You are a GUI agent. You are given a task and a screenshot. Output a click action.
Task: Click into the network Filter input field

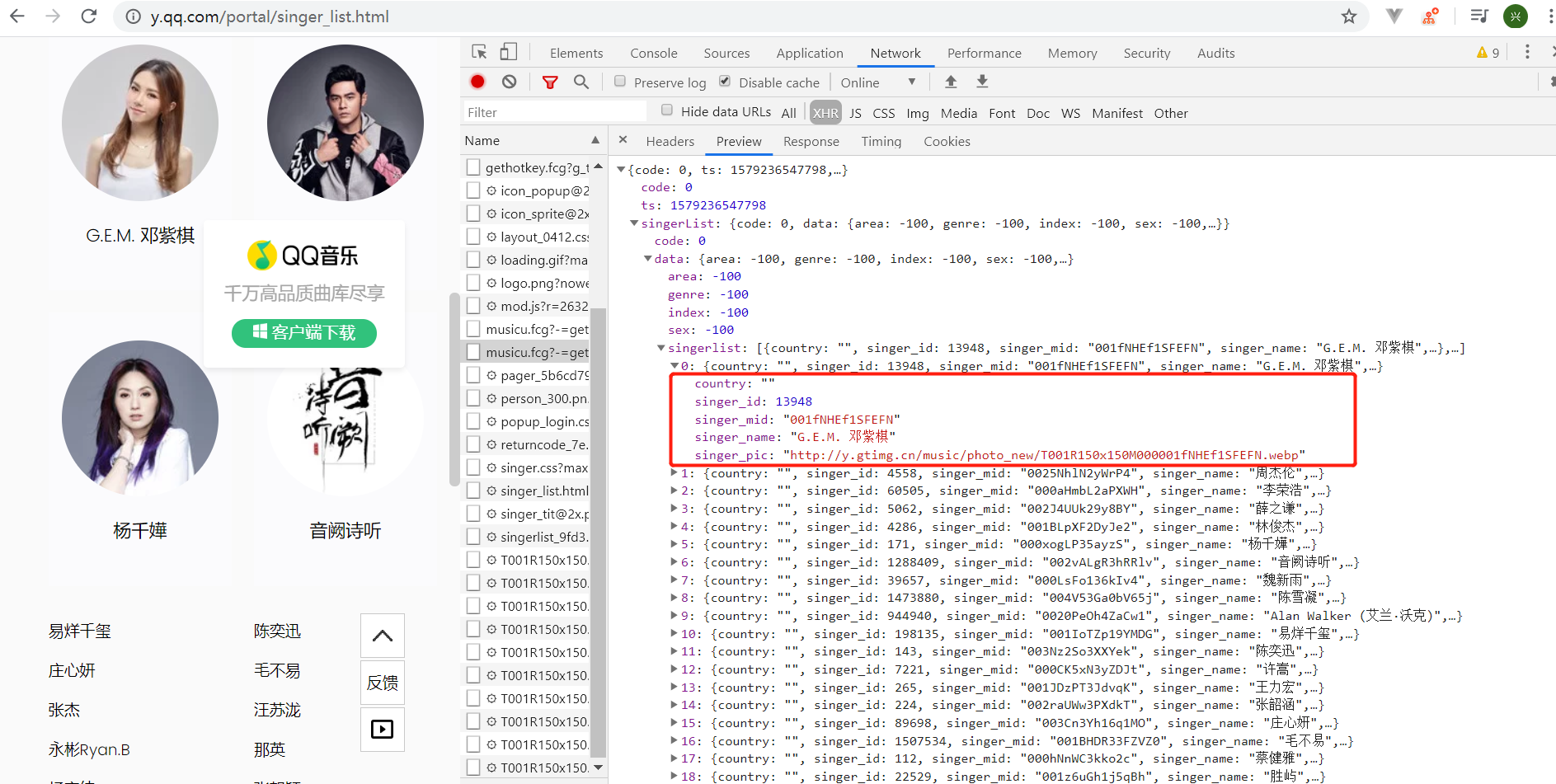[x=554, y=112]
